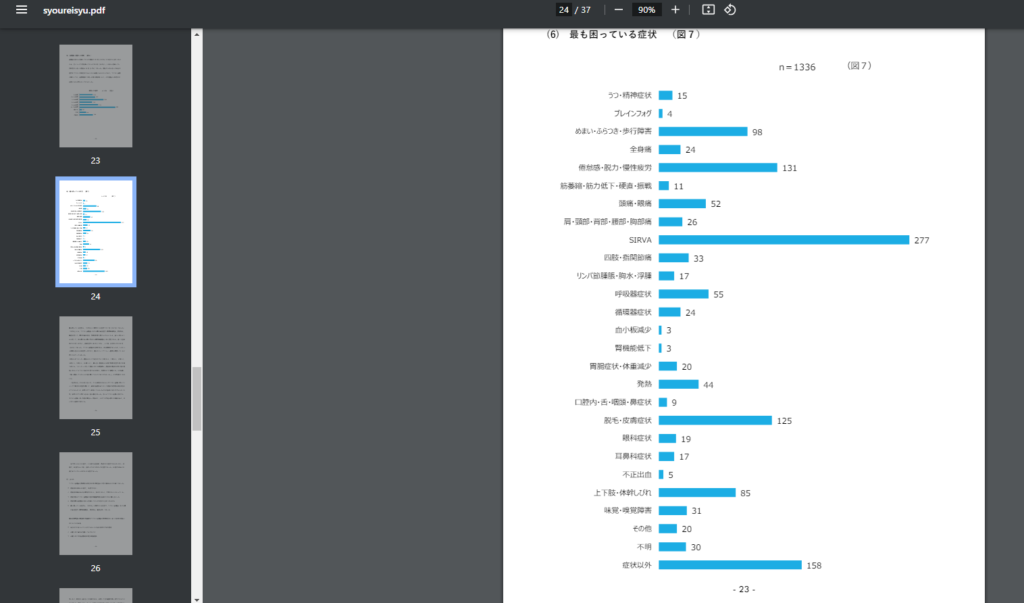Toggle the sidebar with the hamburger menu icon

(x=21, y=10)
